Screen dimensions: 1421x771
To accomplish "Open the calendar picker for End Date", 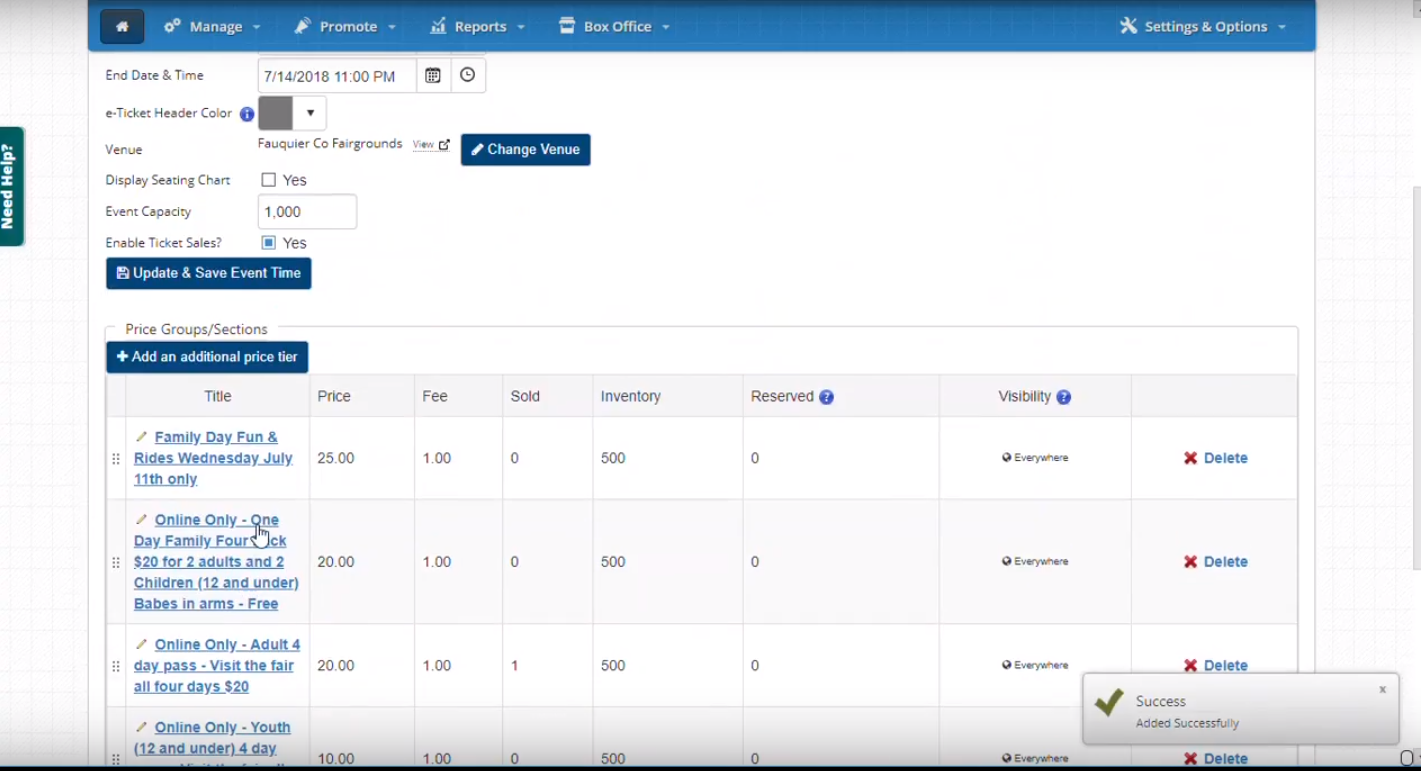I will pyautogui.click(x=433, y=76).
